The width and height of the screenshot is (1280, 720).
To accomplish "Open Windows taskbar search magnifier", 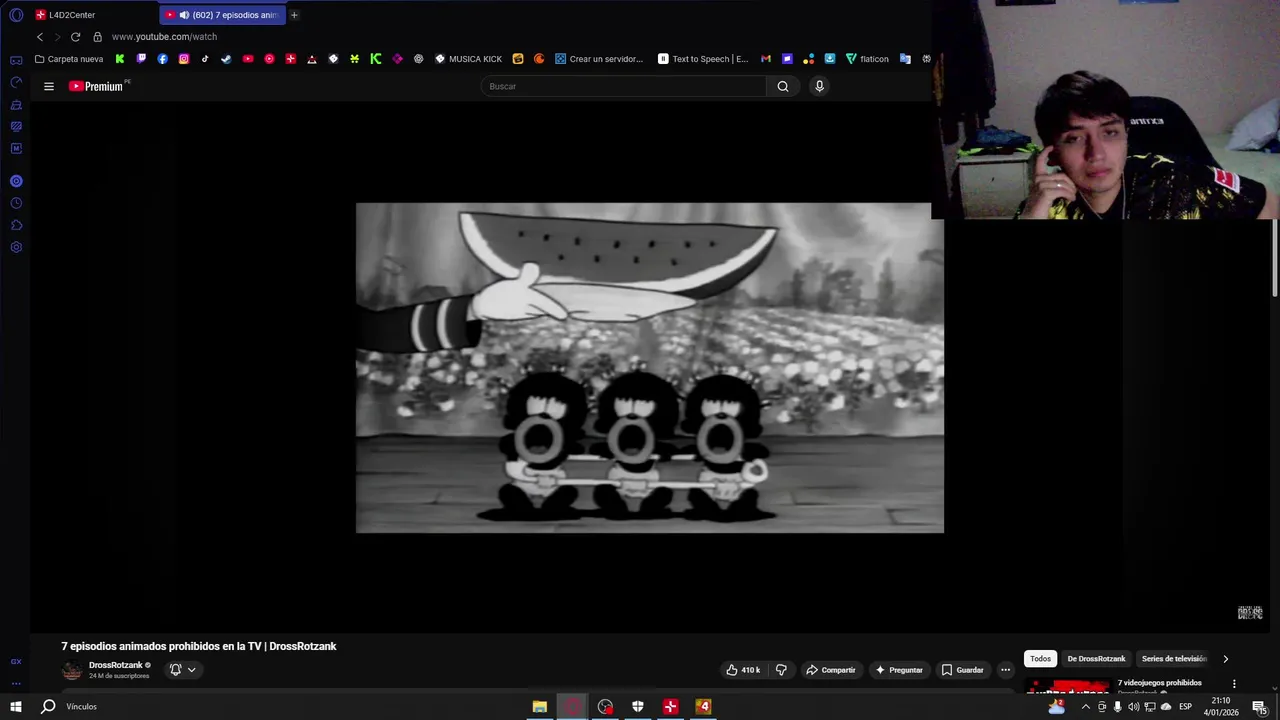I will click(x=48, y=707).
